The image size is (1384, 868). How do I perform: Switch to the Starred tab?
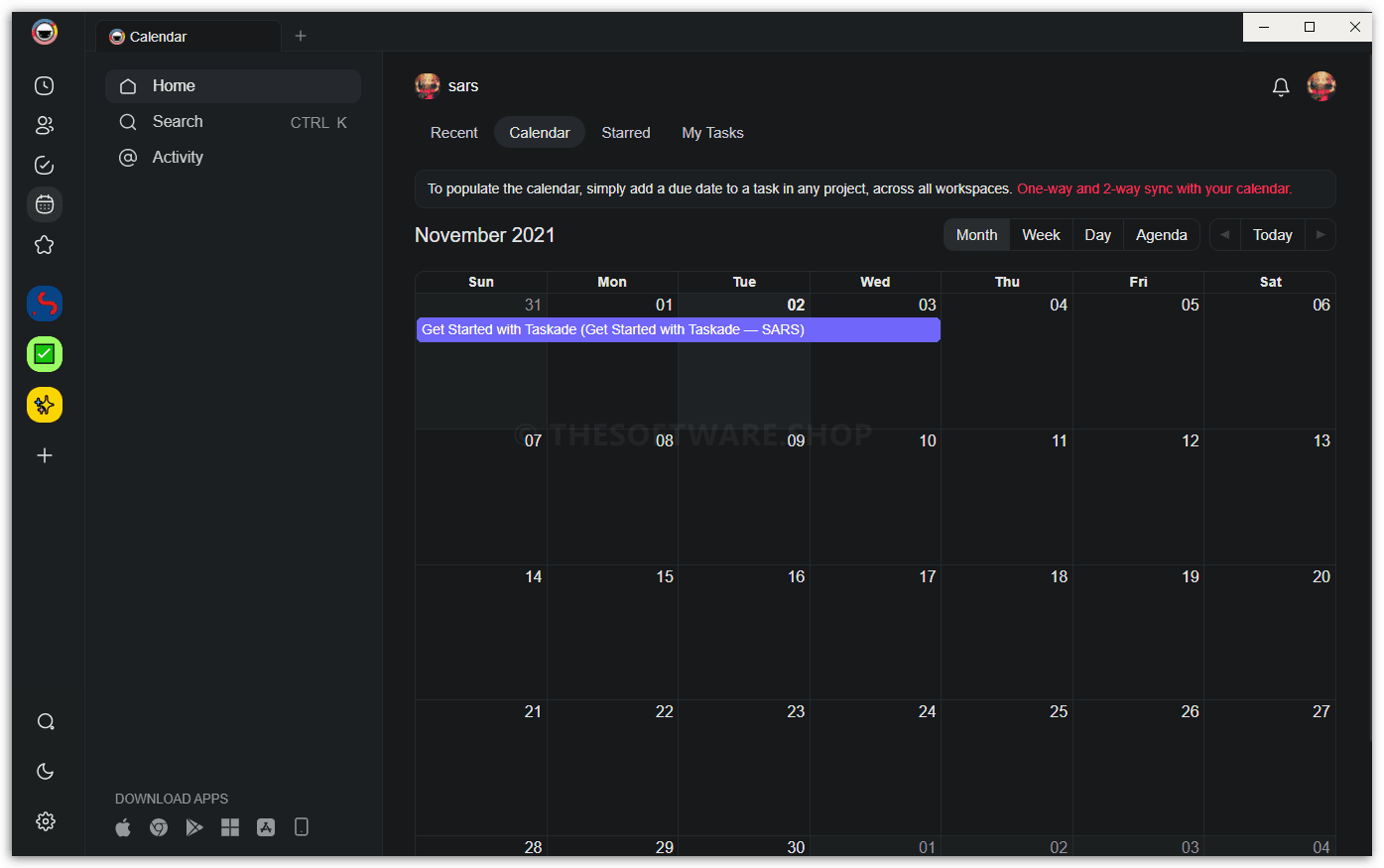click(x=626, y=133)
